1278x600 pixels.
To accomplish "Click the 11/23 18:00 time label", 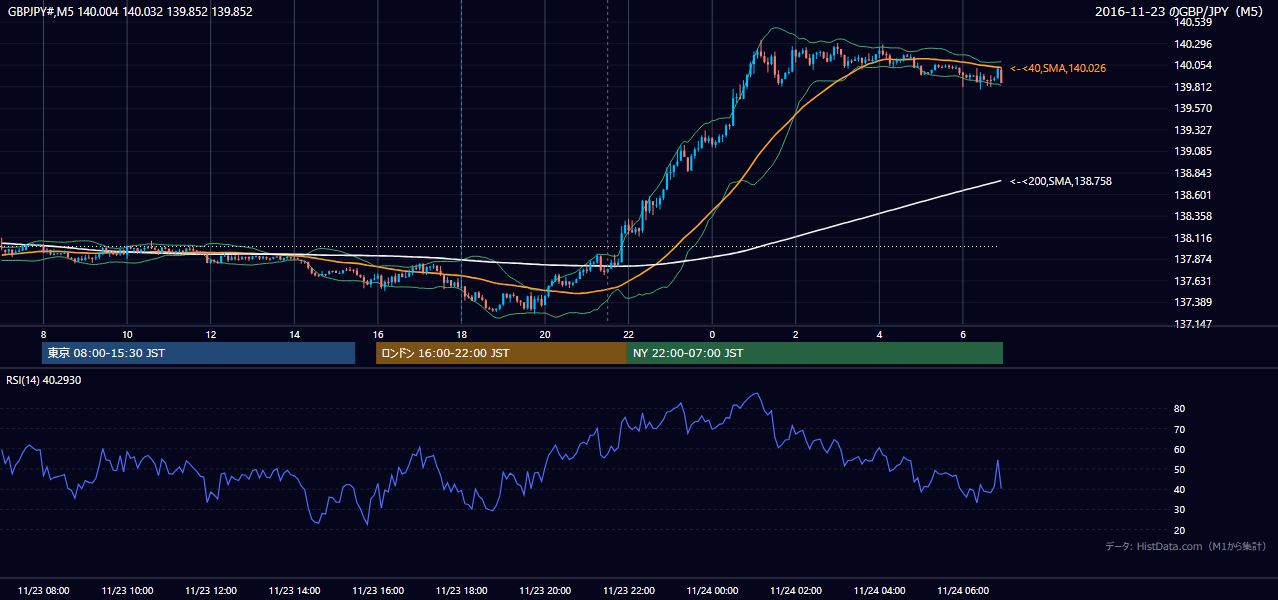I will point(461,591).
